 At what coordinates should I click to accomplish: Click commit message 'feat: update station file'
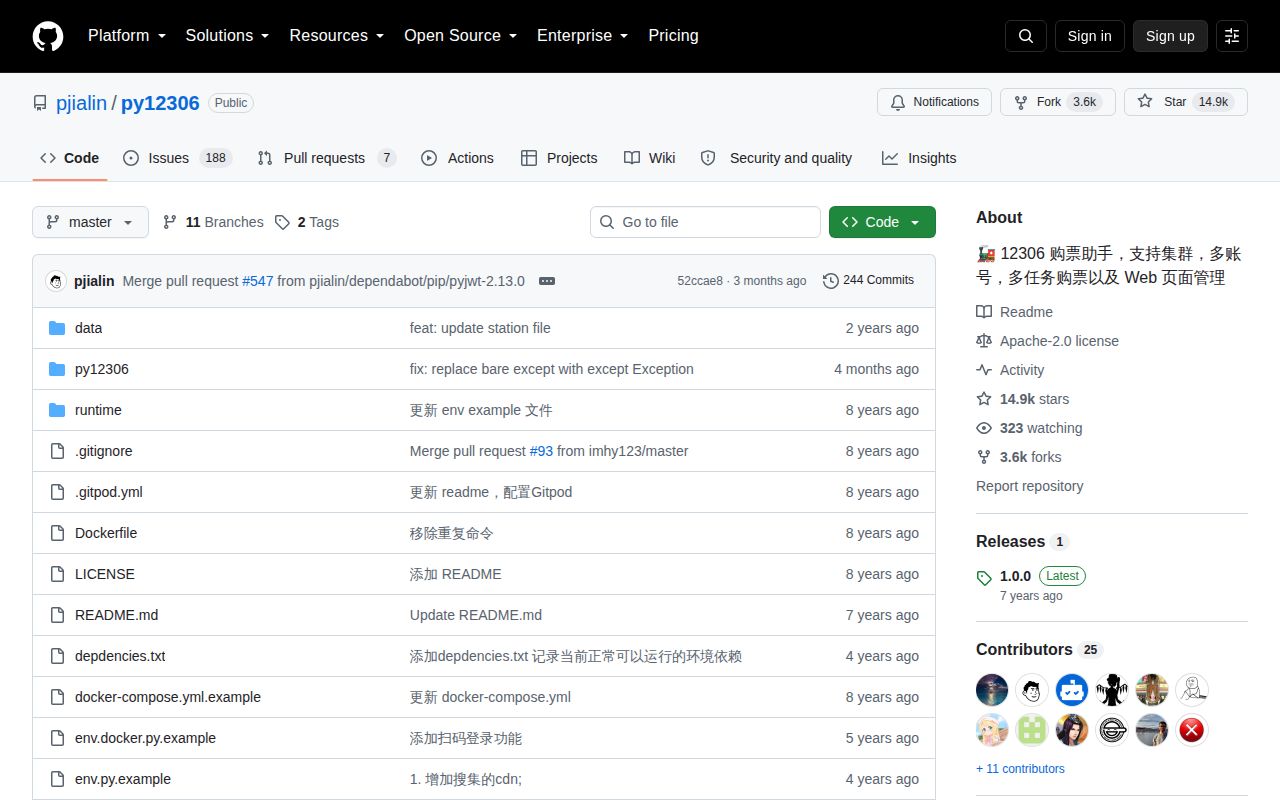(x=480, y=328)
